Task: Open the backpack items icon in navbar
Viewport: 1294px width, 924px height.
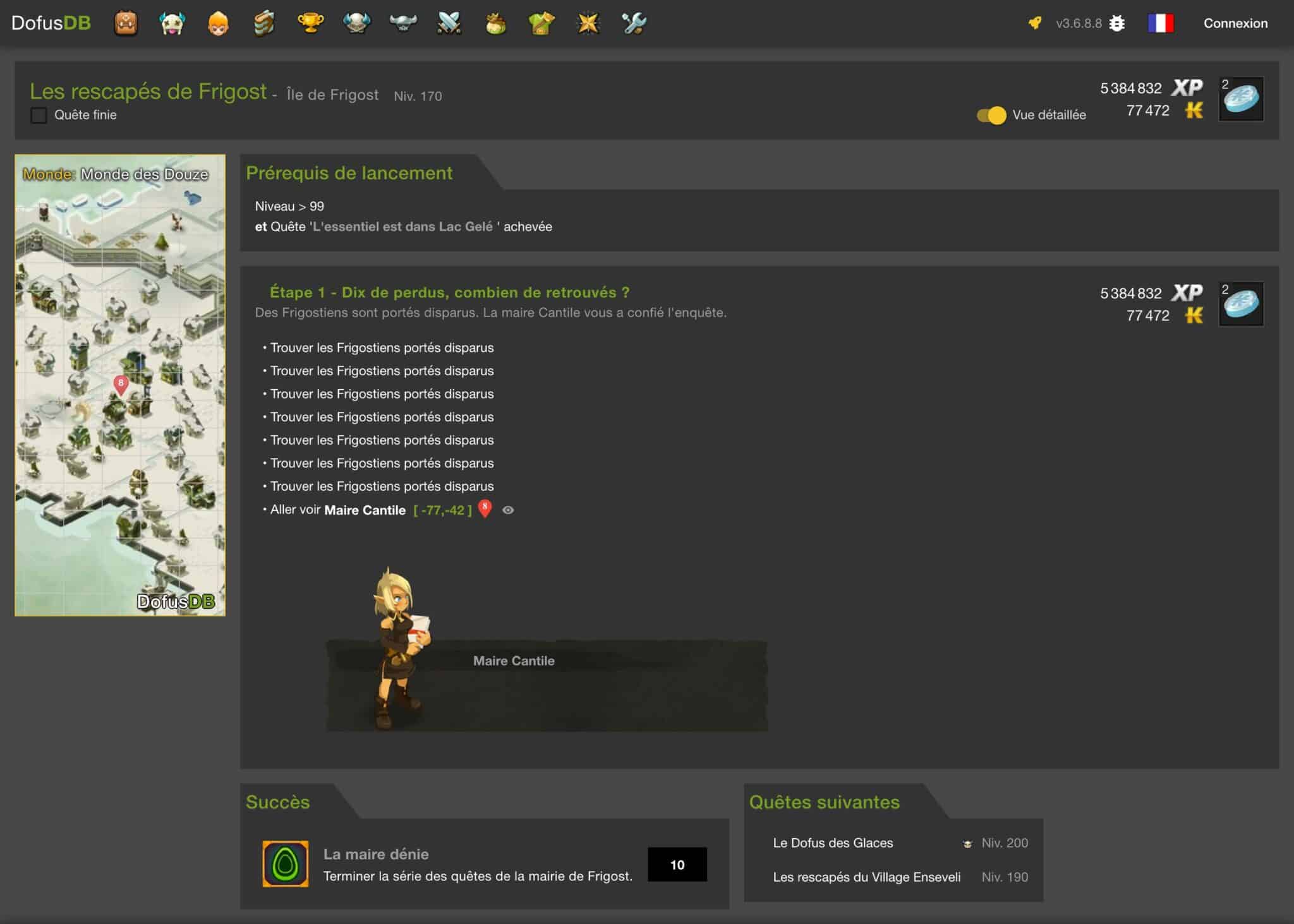Action: click(x=126, y=23)
